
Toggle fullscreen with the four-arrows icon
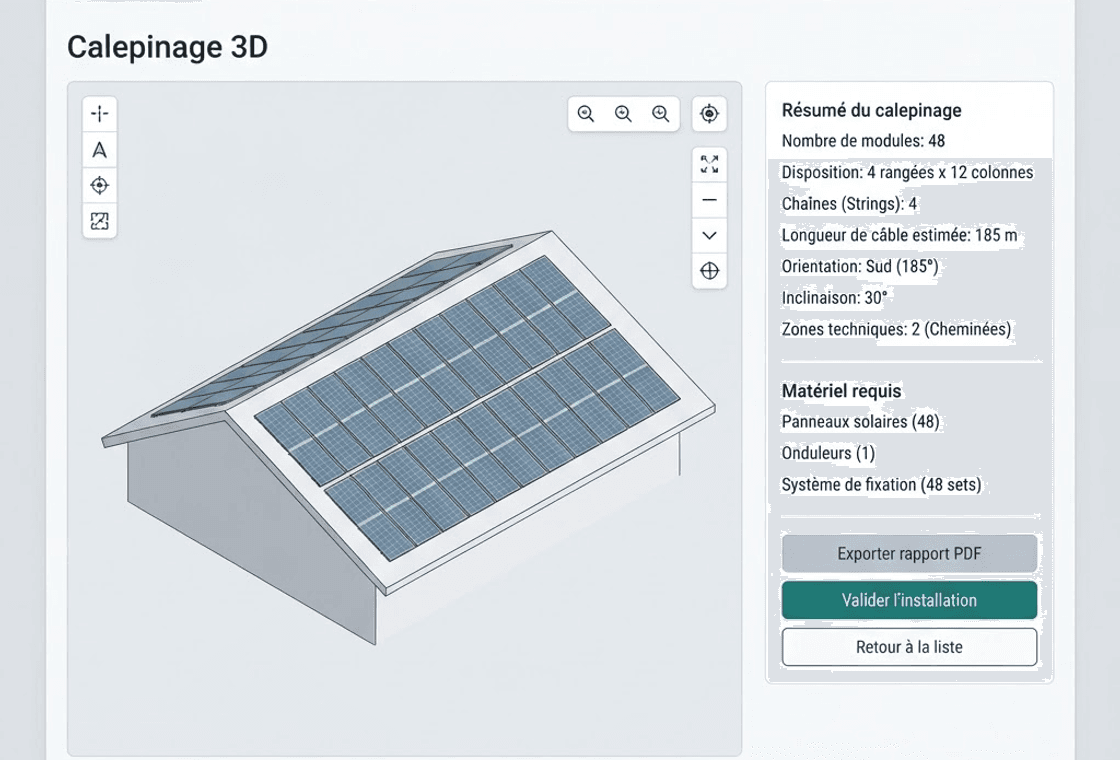[x=709, y=164]
